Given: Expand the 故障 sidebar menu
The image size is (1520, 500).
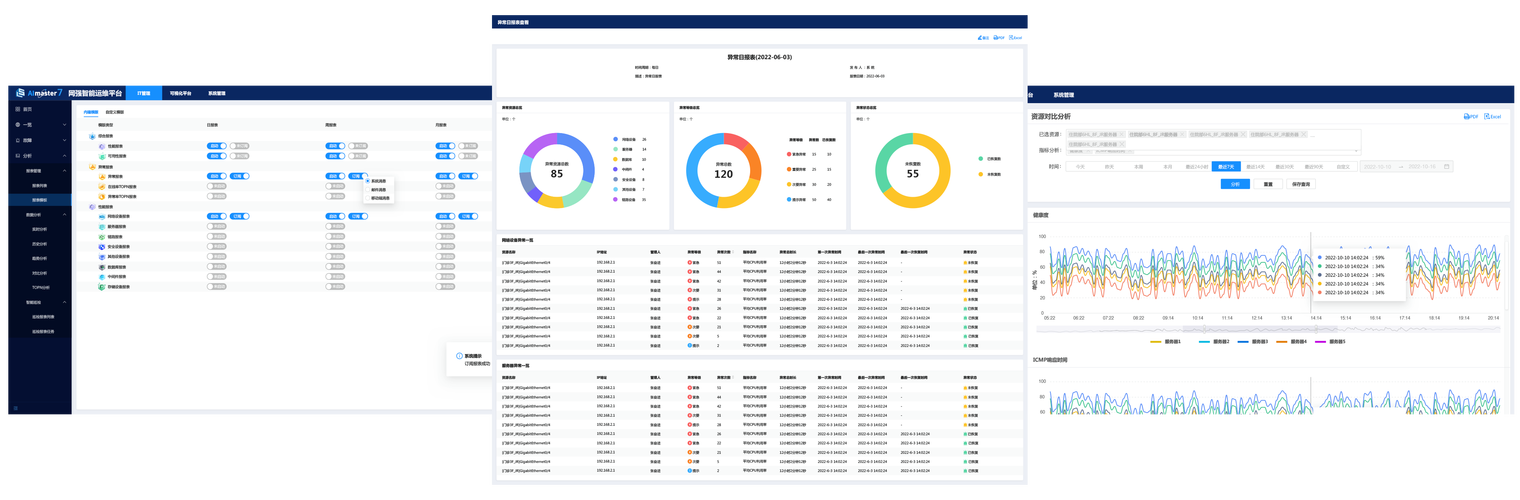Looking at the screenshot, I should pos(66,140).
